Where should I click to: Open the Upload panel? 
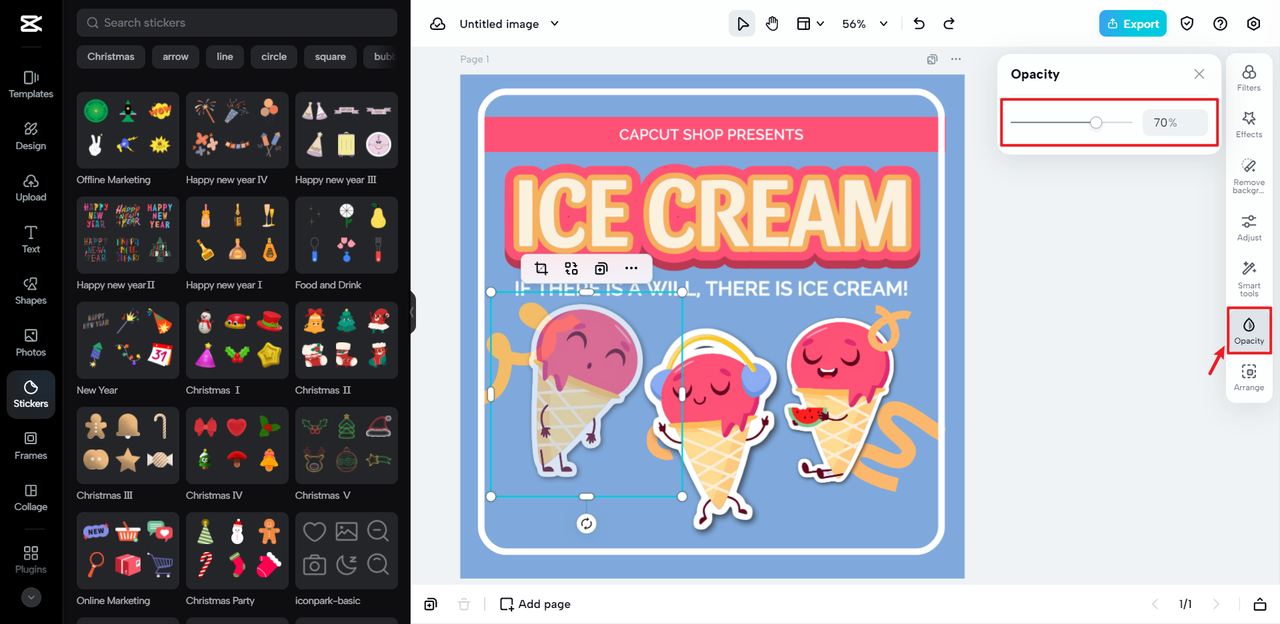coord(31,188)
